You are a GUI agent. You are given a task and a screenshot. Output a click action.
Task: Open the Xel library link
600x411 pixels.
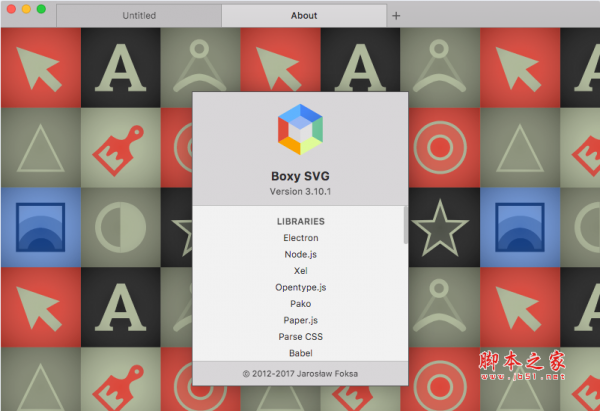tap(301, 271)
